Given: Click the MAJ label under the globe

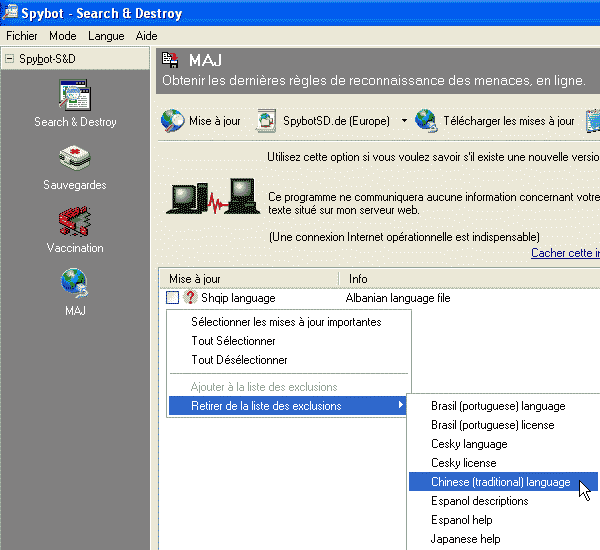Looking at the screenshot, I should tap(75, 310).
